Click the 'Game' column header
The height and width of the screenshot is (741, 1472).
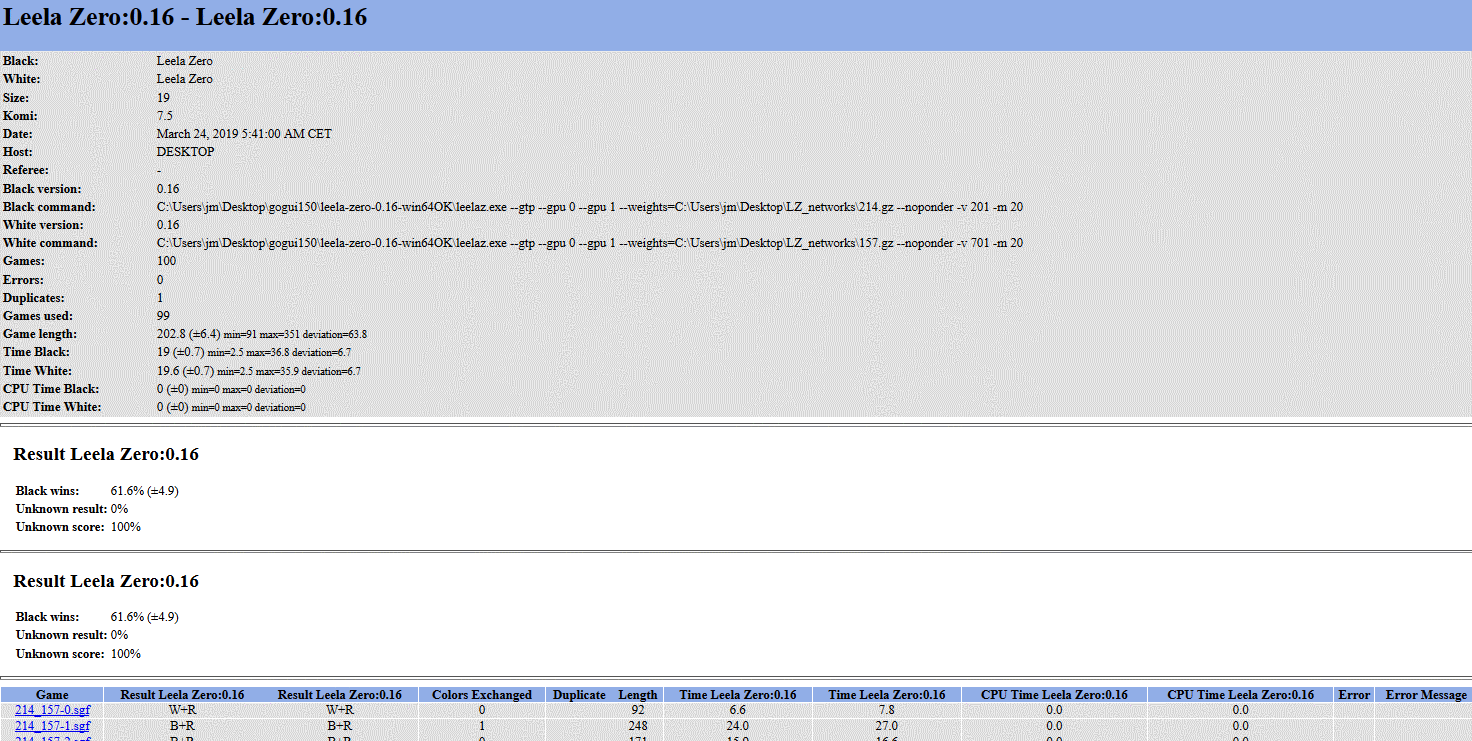coord(52,695)
